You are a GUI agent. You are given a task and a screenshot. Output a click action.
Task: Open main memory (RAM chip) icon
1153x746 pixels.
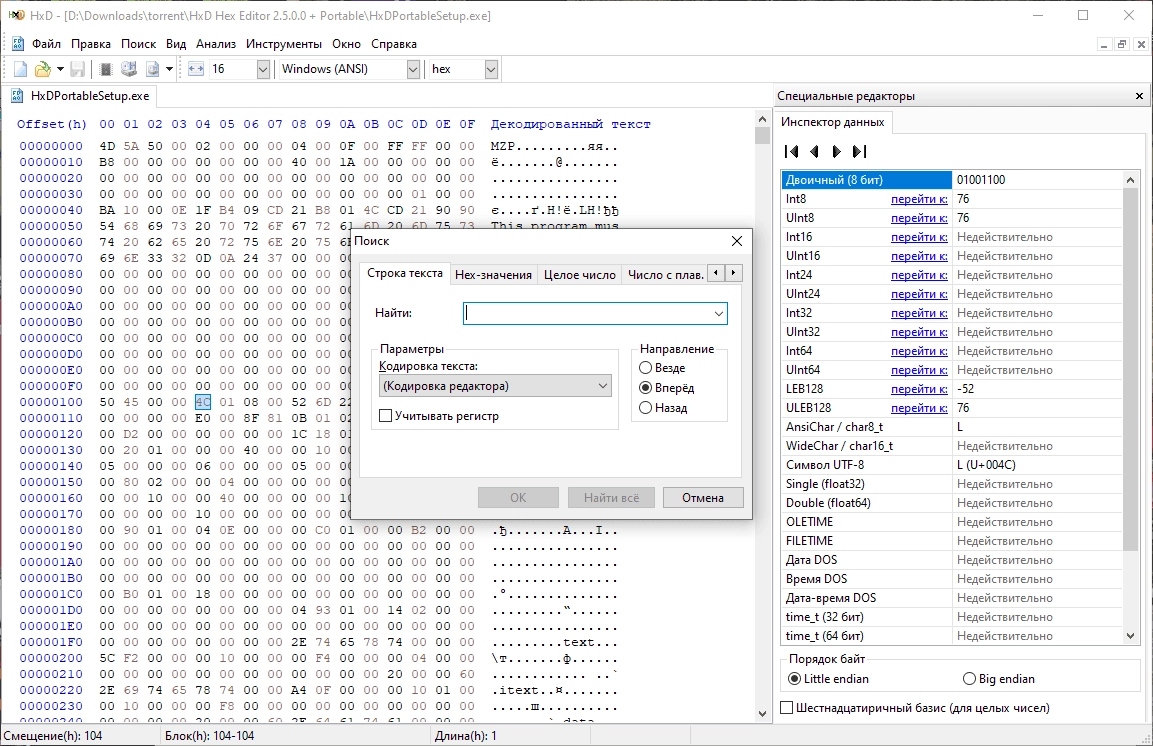pos(106,69)
